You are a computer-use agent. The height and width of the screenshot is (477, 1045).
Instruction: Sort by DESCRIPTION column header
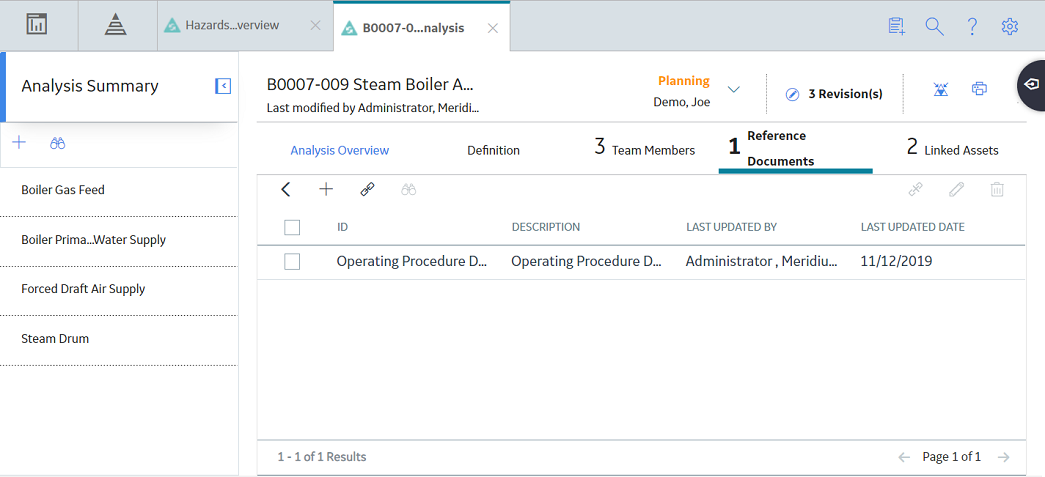(546, 227)
